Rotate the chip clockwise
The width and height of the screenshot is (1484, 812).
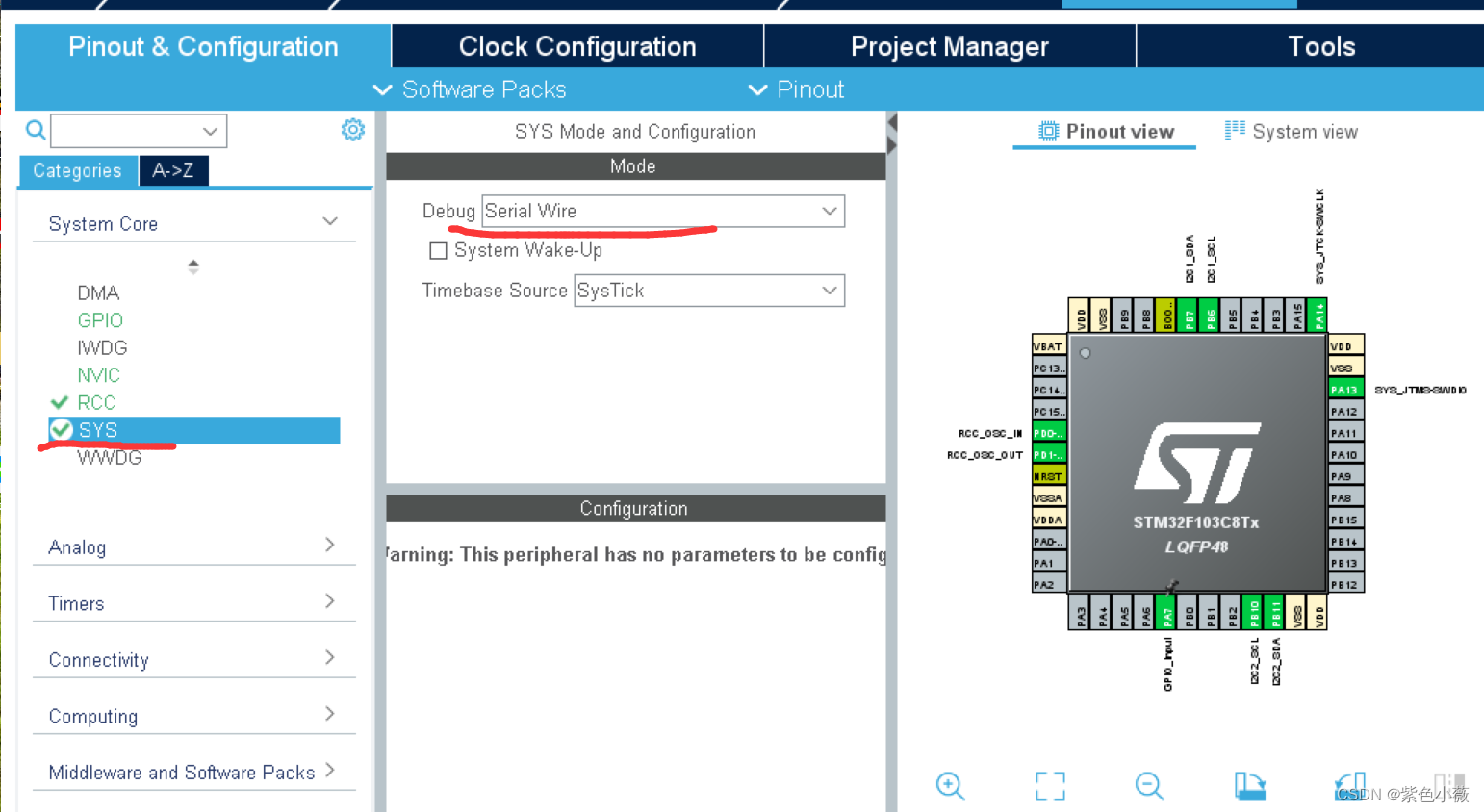point(1250,786)
